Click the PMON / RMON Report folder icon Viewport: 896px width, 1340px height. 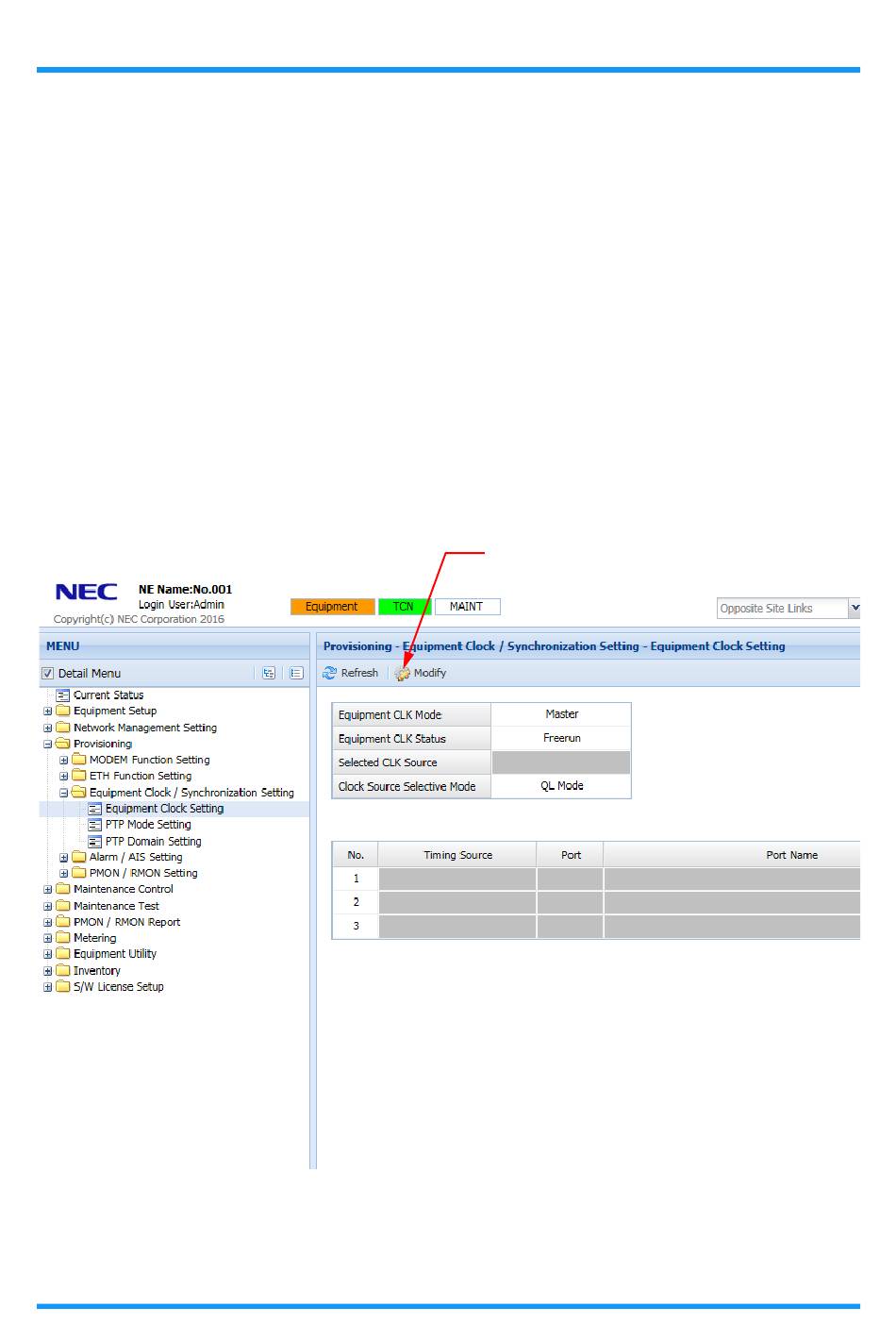pyautogui.click(x=63, y=922)
